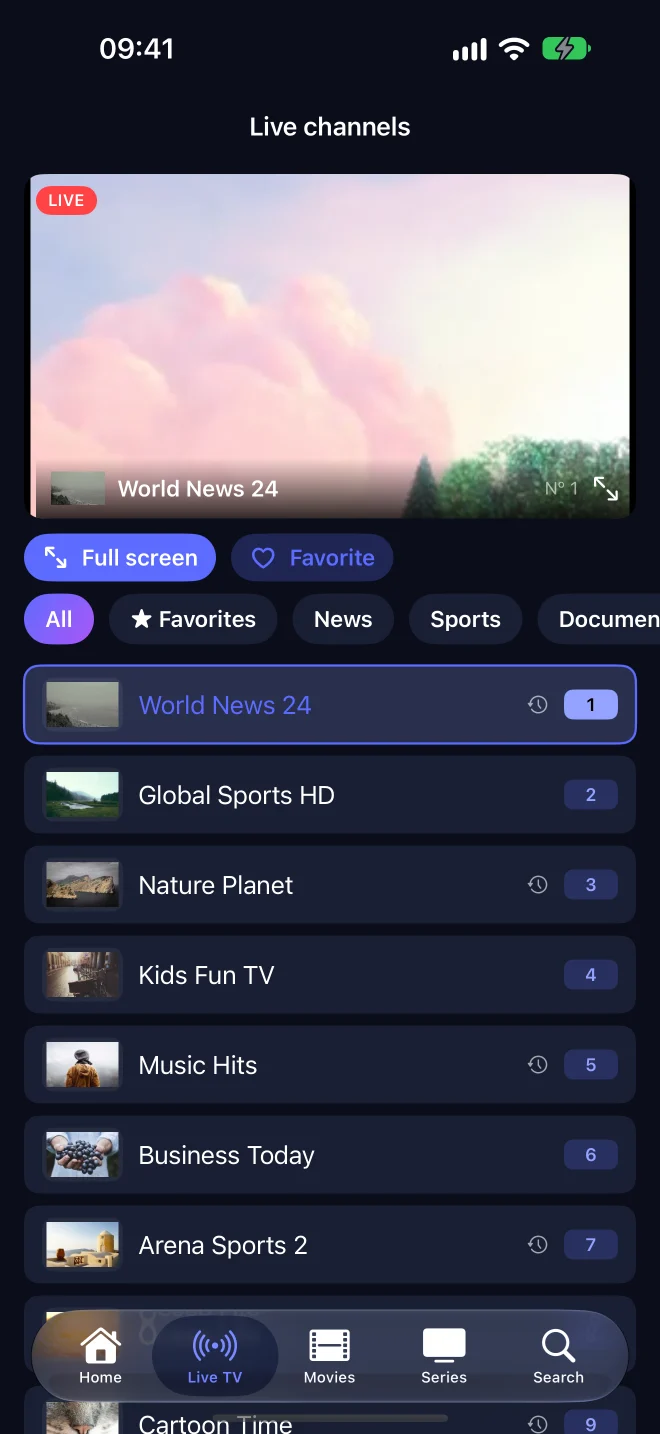
Task: Open Movies from the bottom bar
Action: (x=329, y=1356)
